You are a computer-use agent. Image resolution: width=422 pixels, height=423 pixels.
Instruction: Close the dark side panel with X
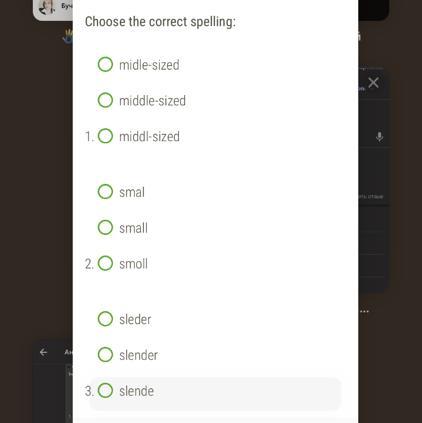pyautogui.click(x=373, y=82)
